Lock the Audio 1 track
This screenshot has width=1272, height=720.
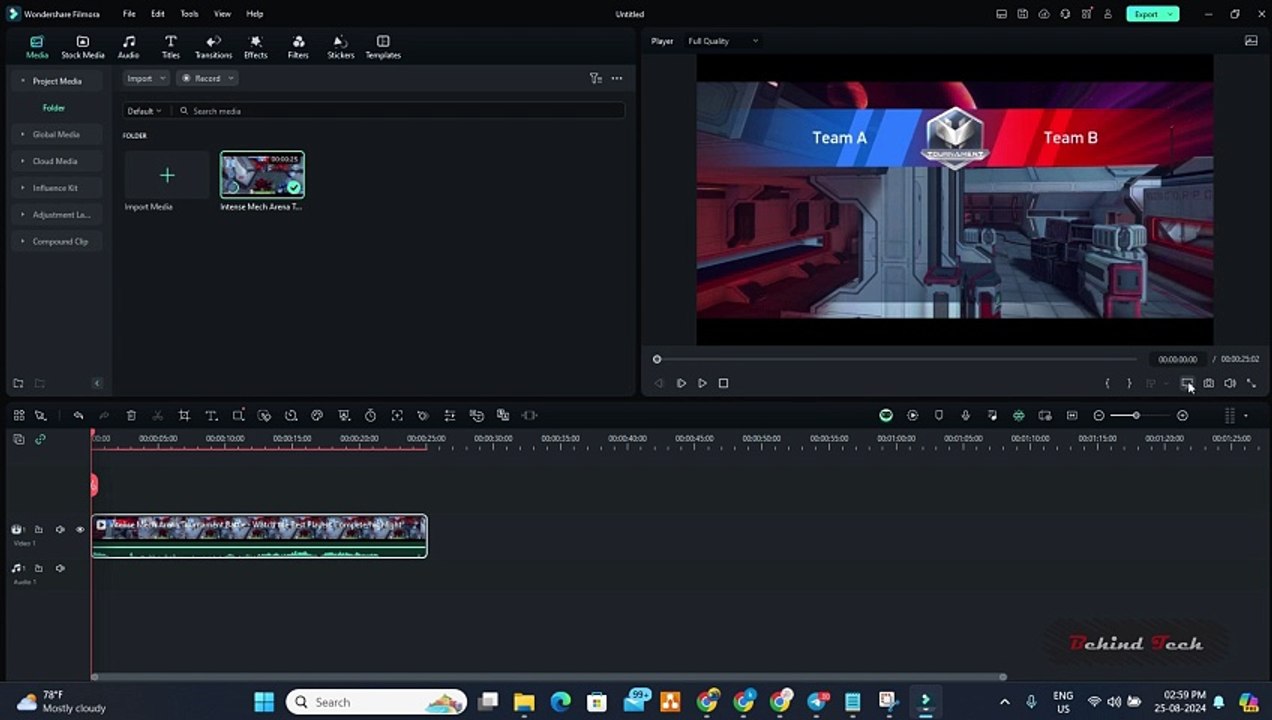(39, 568)
